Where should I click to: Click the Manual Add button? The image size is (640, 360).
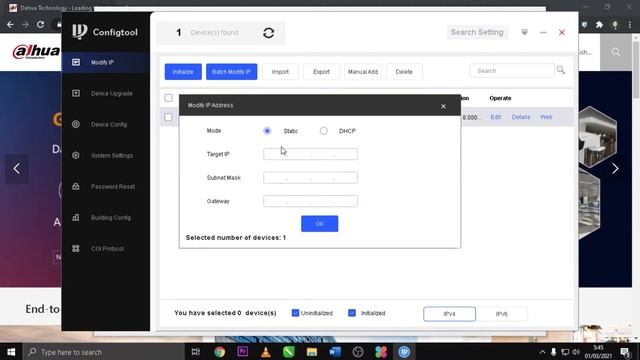(363, 72)
